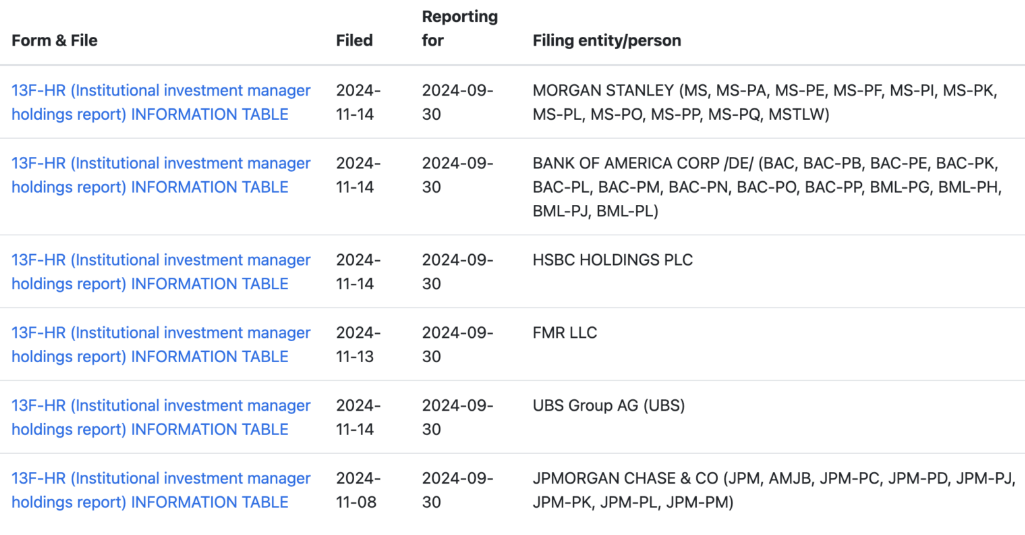Image resolution: width=1025 pixels, height=535 pixels.
Task: Click the Reporting for column header
Action: [x=460, y=28]
